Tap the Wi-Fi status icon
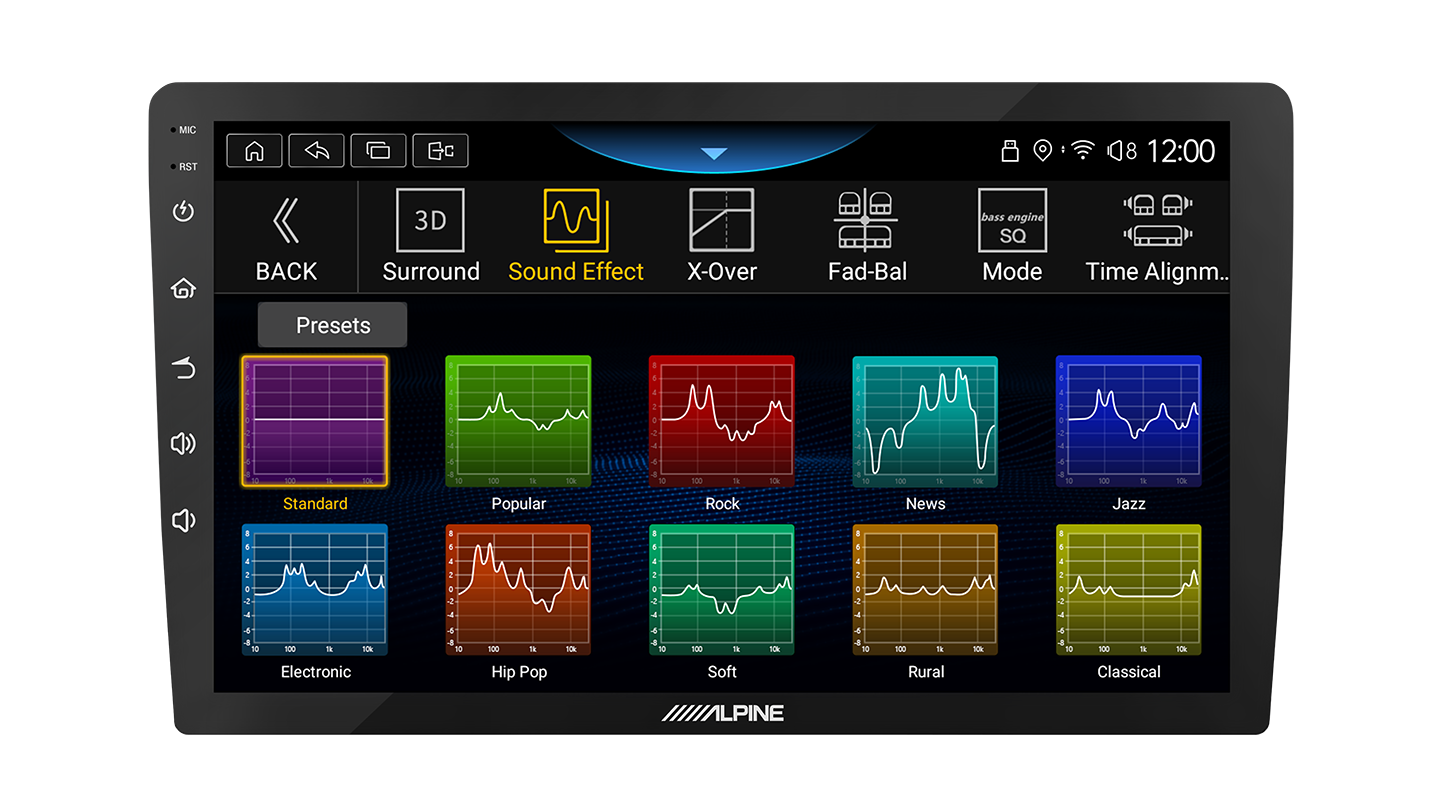Image resolution: width=1440 pixels, height=810 pixels. click(1082, 150)
